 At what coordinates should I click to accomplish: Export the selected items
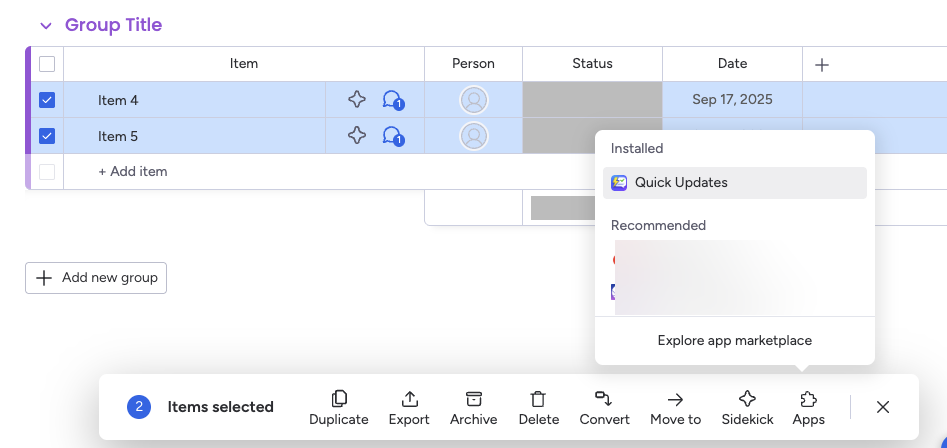pos(409,399)
